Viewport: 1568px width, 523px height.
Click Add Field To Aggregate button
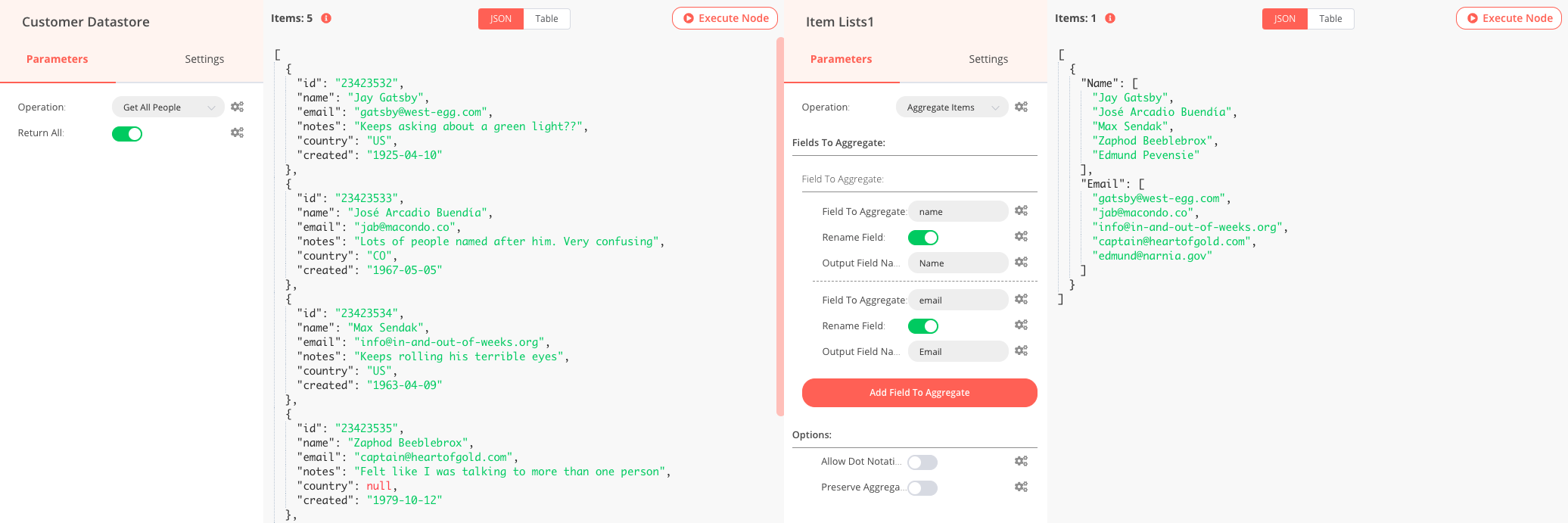pyautogui.click(x=919, y=393)
